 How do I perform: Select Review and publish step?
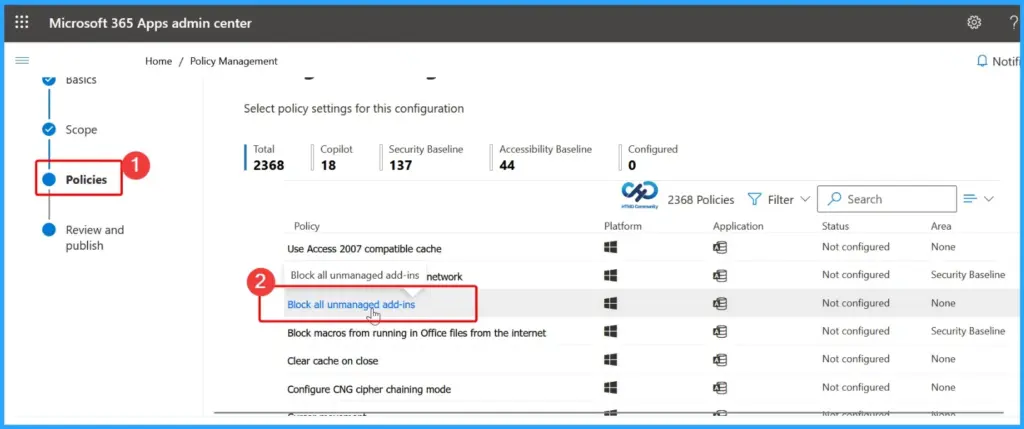click(95, 238)
